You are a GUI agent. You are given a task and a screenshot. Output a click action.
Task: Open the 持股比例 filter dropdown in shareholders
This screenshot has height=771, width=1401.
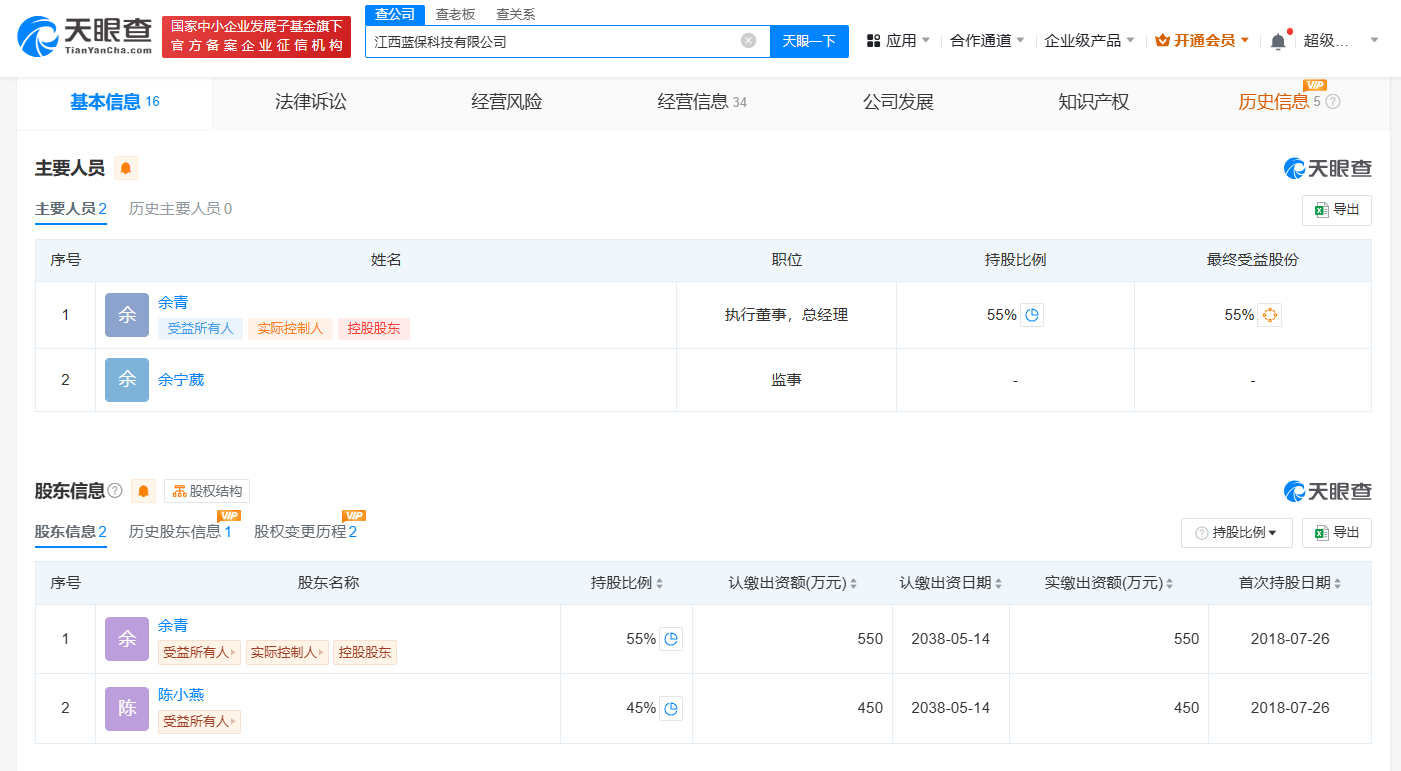coord(1237,533)
